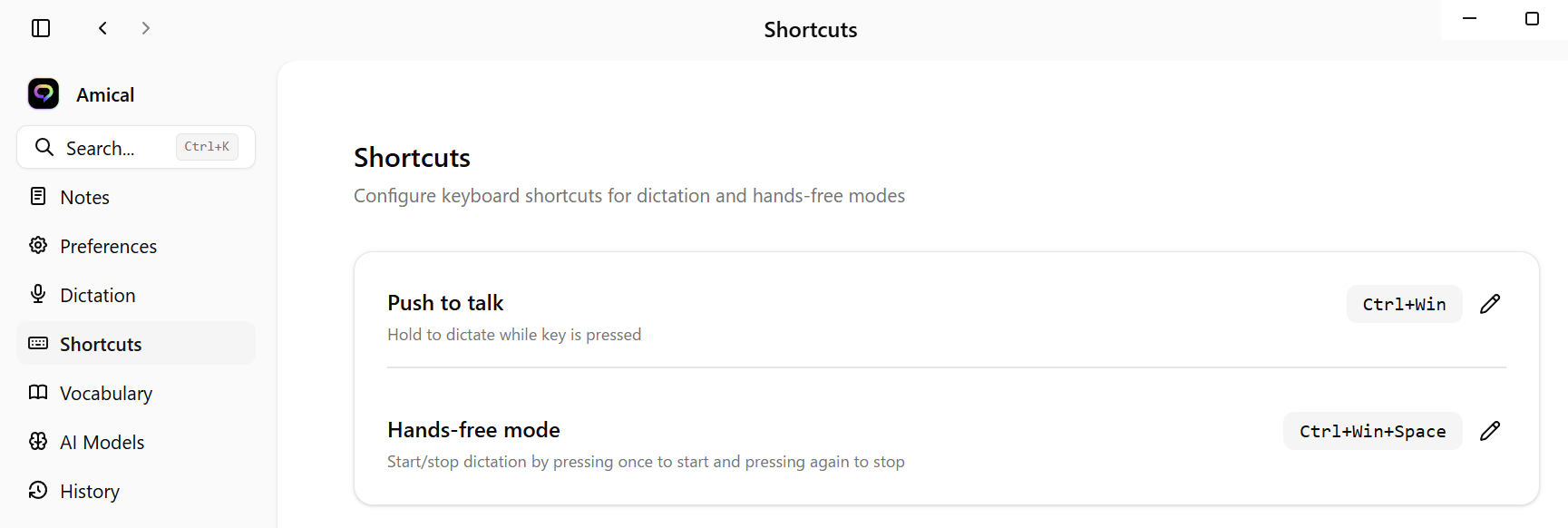
Task: Open Preferences via the gear icon
Action: tap(37, 245)
